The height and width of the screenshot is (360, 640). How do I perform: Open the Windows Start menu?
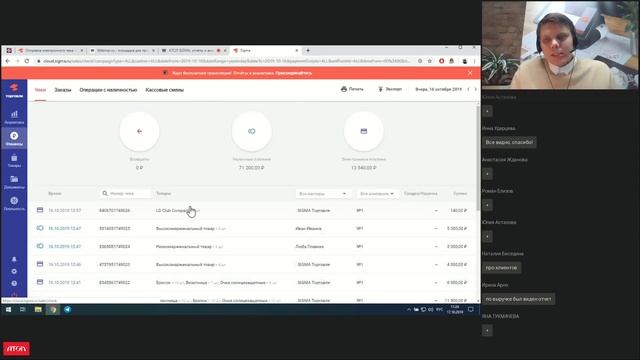(x=8, y=310)
